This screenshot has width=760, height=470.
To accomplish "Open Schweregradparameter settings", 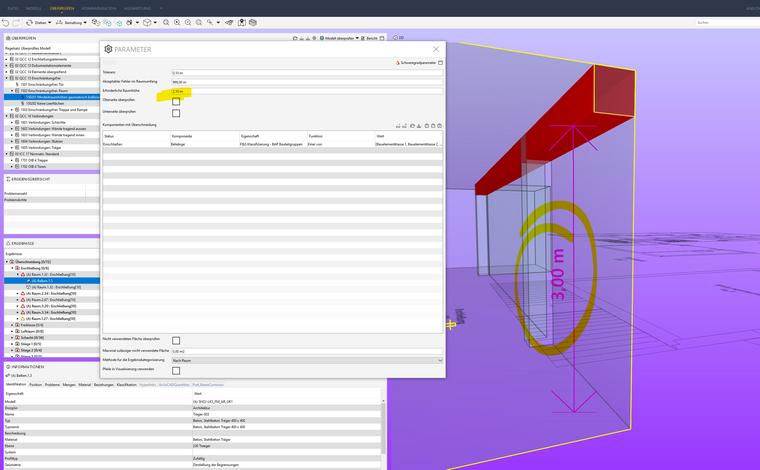I will pos(415,63).
